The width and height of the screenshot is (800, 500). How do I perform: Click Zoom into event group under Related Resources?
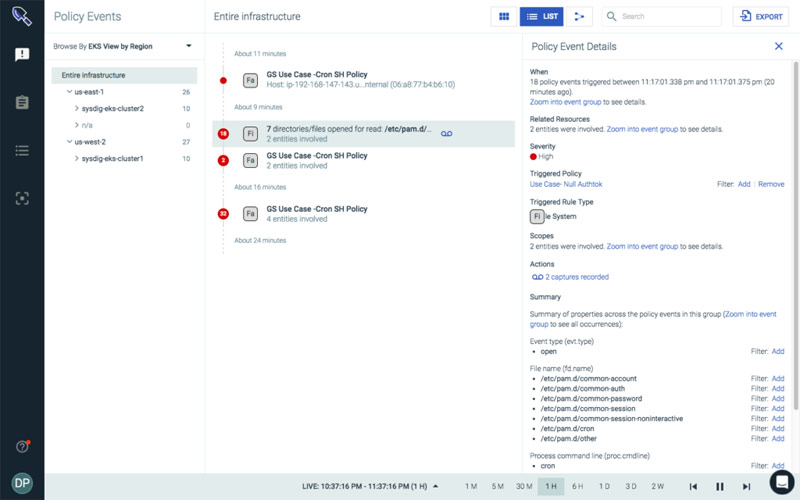[642, 129]
